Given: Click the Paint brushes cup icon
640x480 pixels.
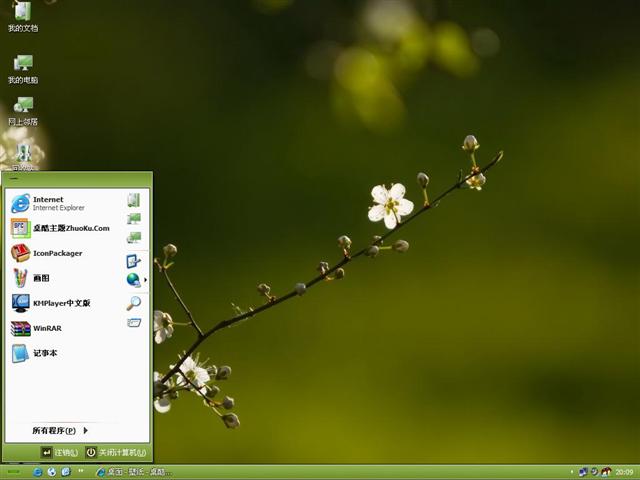Looking at the screenshot, I should (x=20, y=278).
